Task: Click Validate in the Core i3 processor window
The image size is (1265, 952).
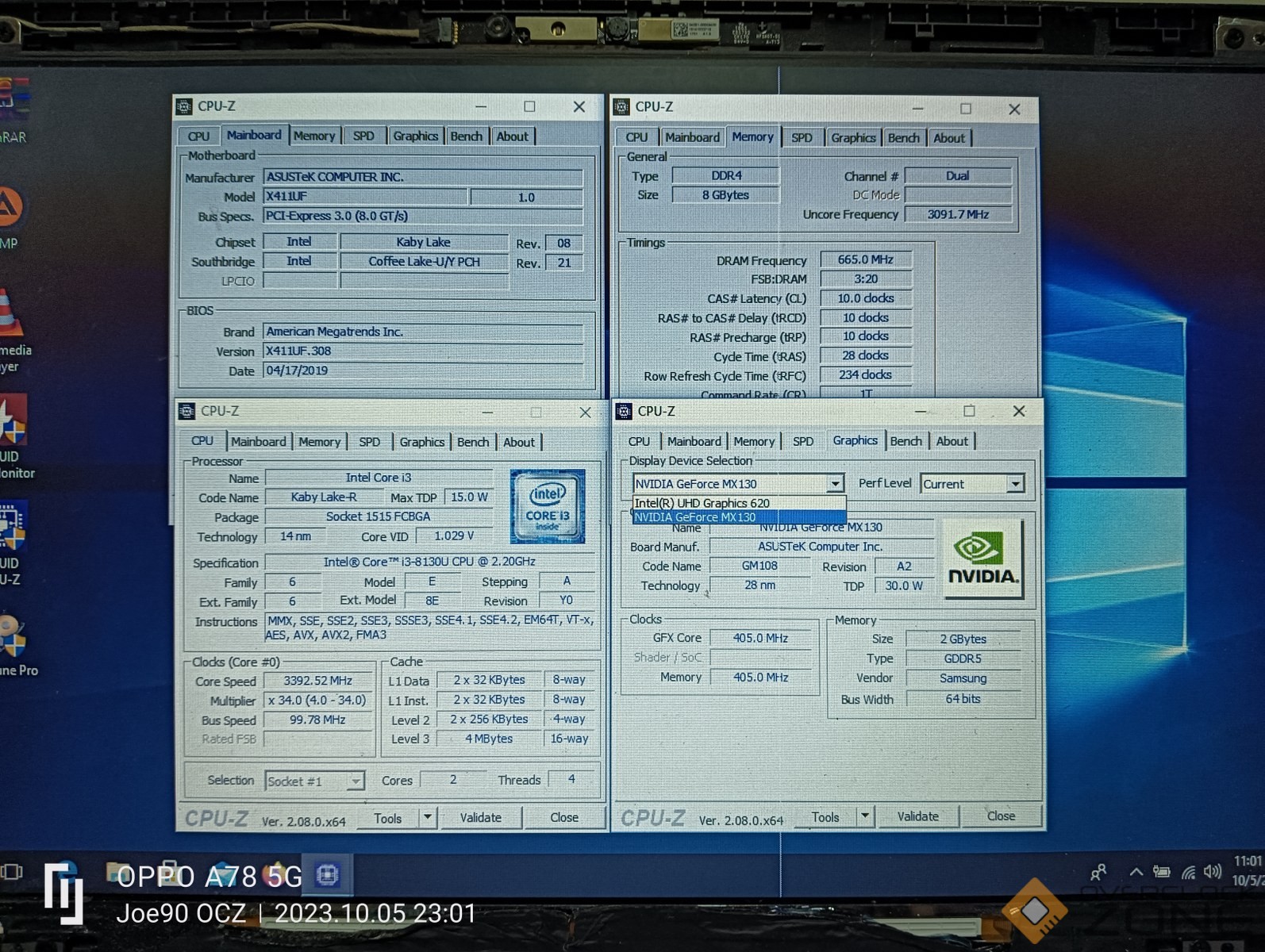Action: [x=481, y=817]
